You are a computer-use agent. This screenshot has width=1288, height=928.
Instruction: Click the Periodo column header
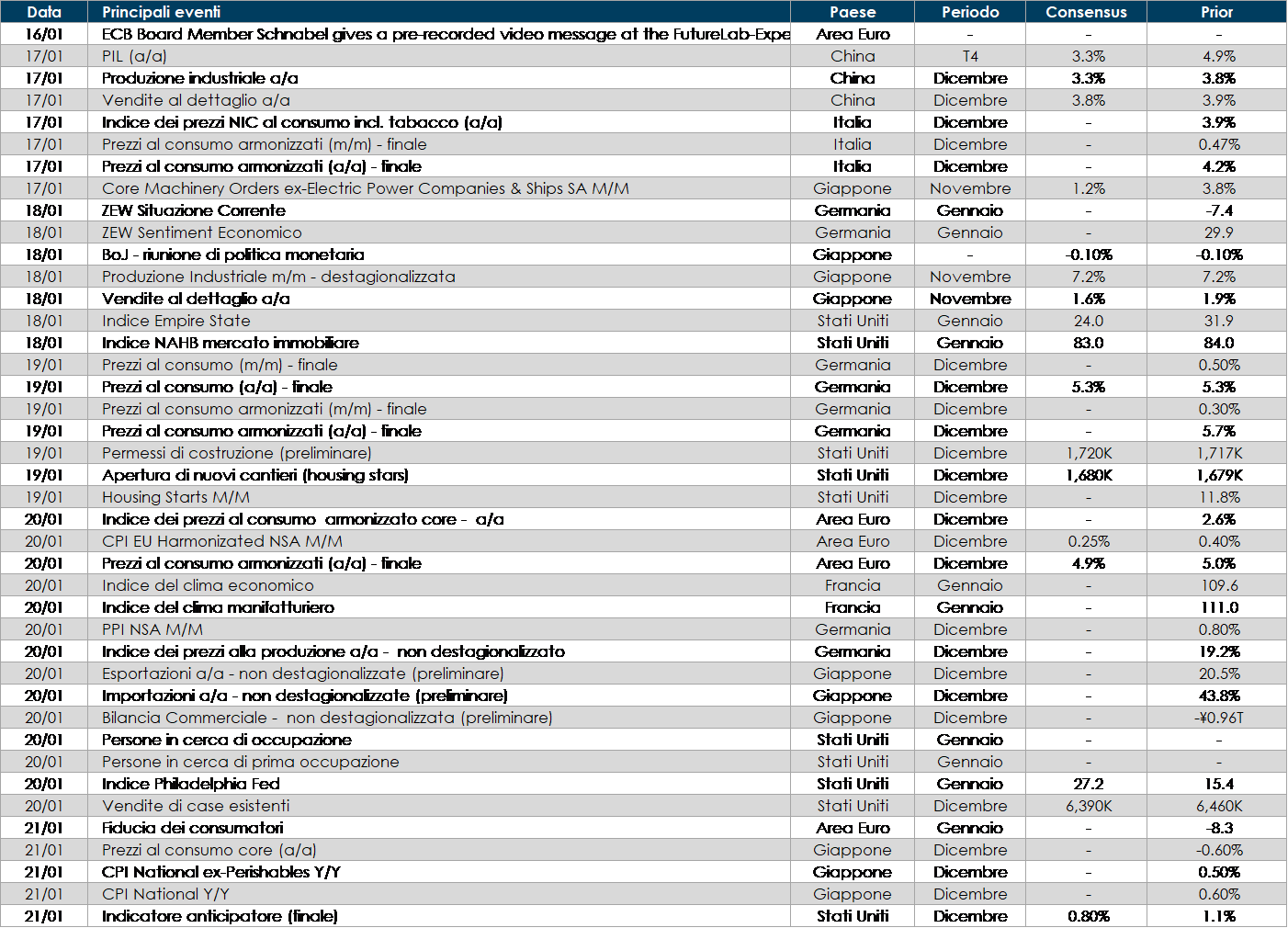[969, 12]
